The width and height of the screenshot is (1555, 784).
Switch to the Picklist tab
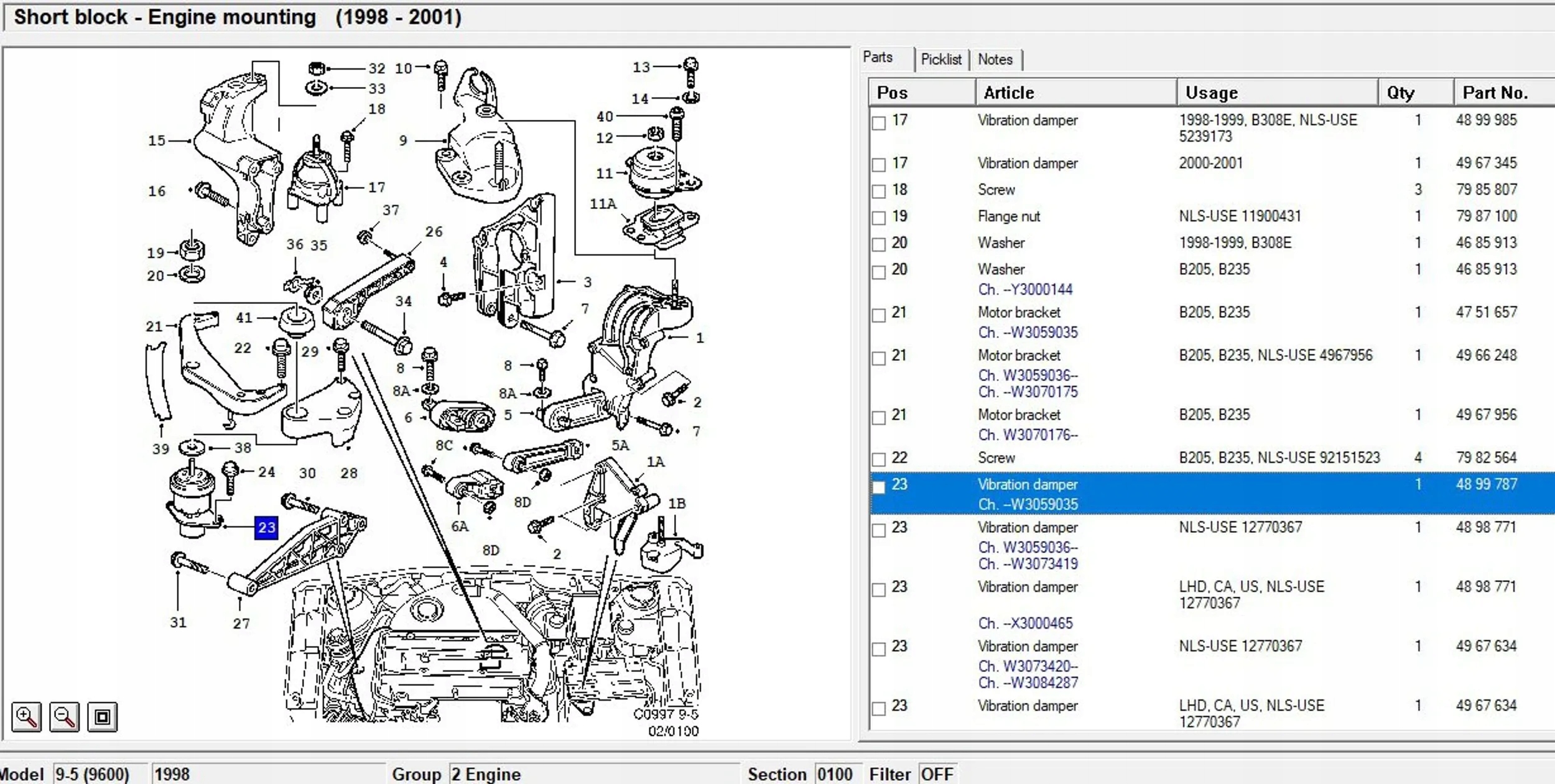940,60
